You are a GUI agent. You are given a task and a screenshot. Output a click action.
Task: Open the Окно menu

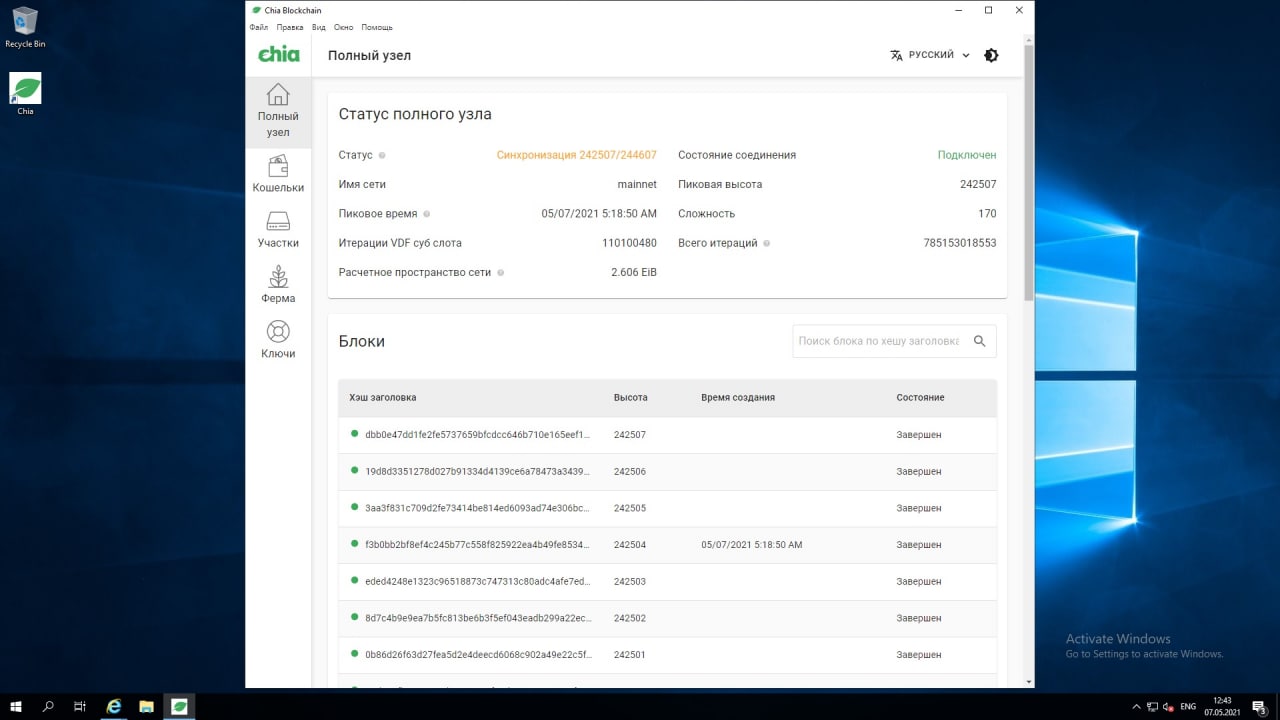tap(344, 27)
